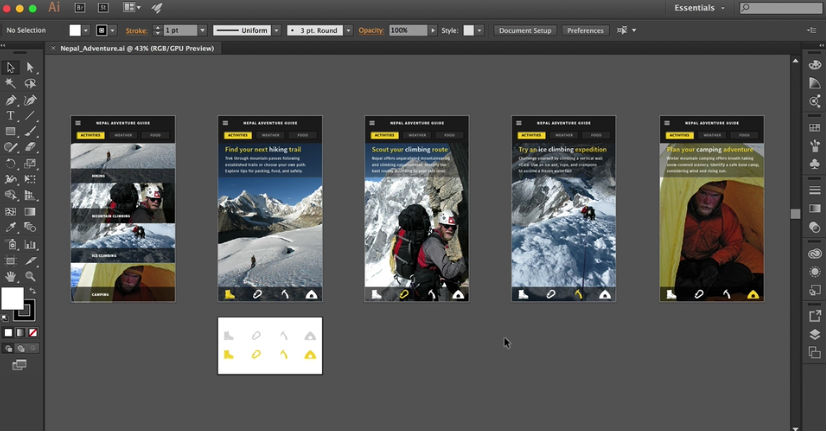Viewport: 826px width, 431px height.
Task: Click the search field at top right
Action: tap(781, 8)
